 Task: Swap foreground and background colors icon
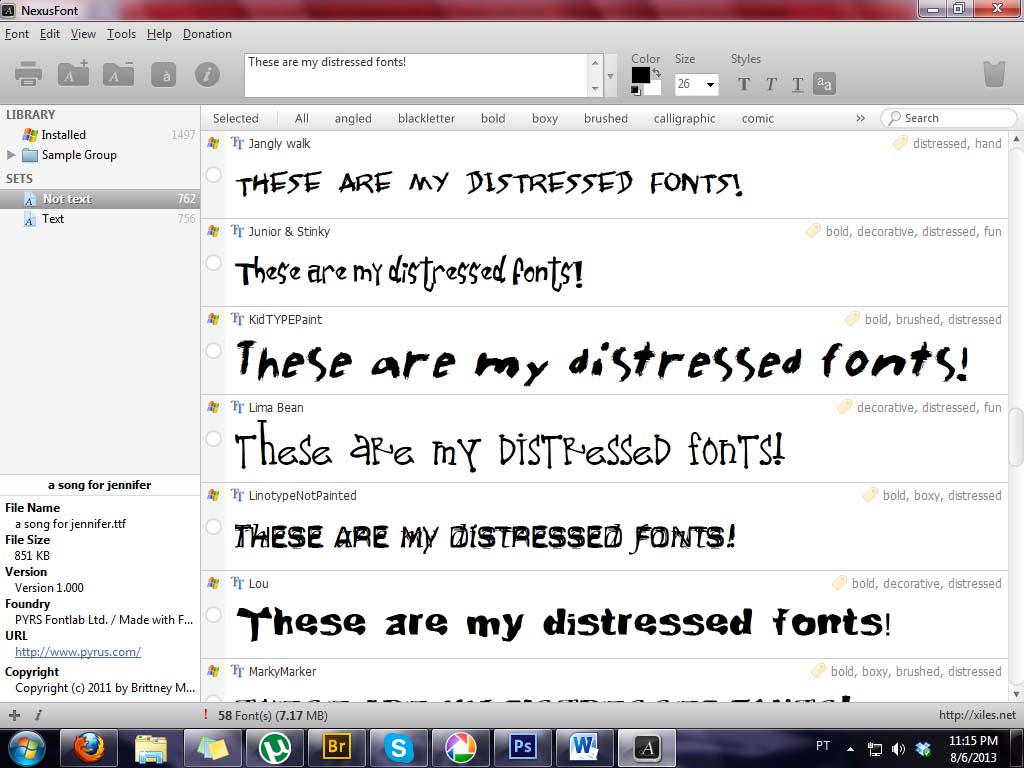(656, 72)
